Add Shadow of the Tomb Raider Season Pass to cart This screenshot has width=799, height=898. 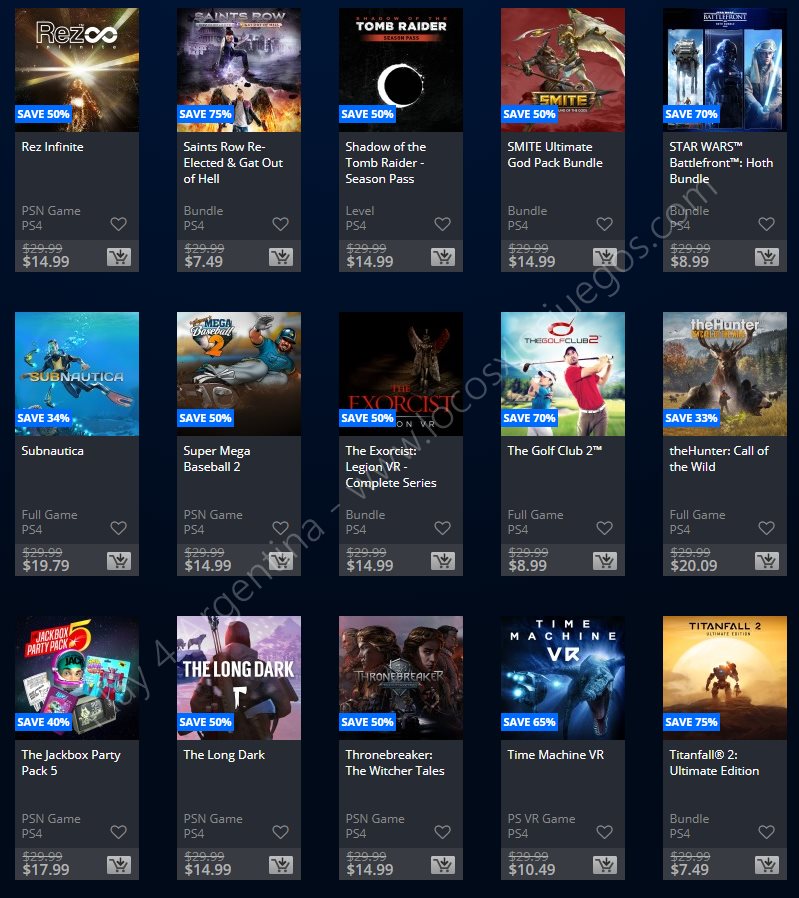(x=443, y=257)
